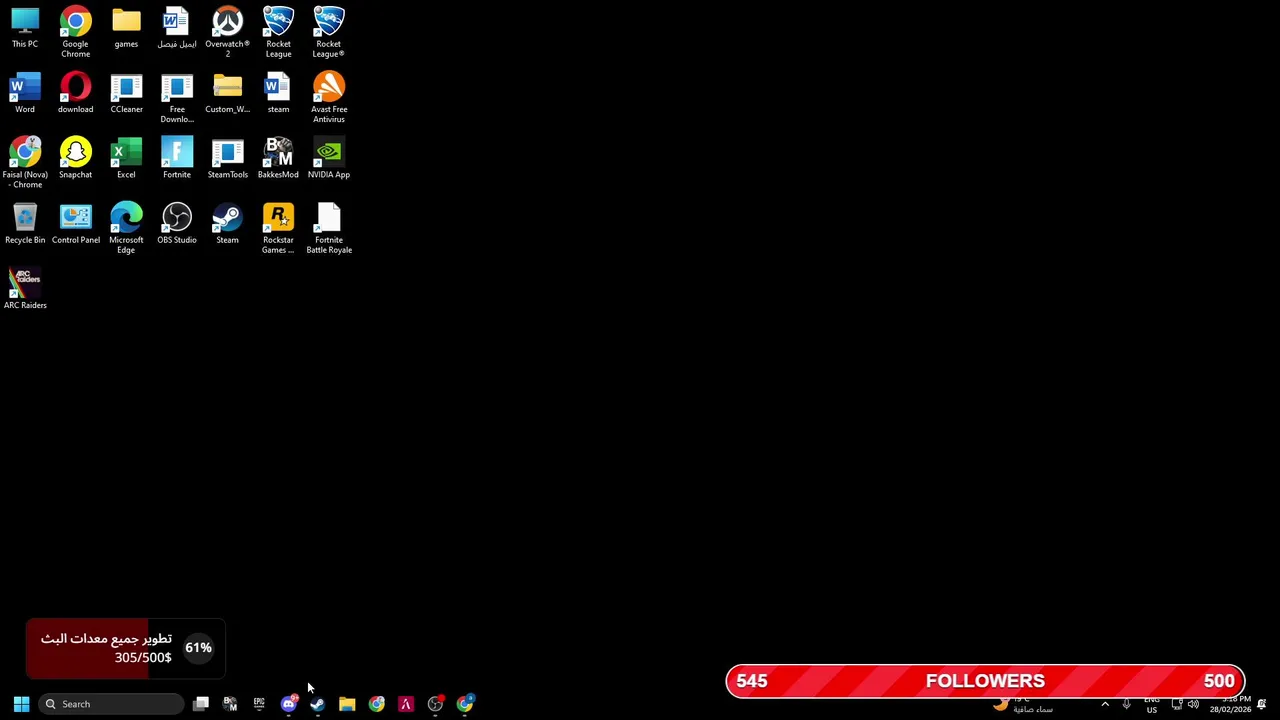Select the SteamTools desktop icon
Image resolution: width=1280 pixels, height=720 pixels.
(x=227, y=158)
